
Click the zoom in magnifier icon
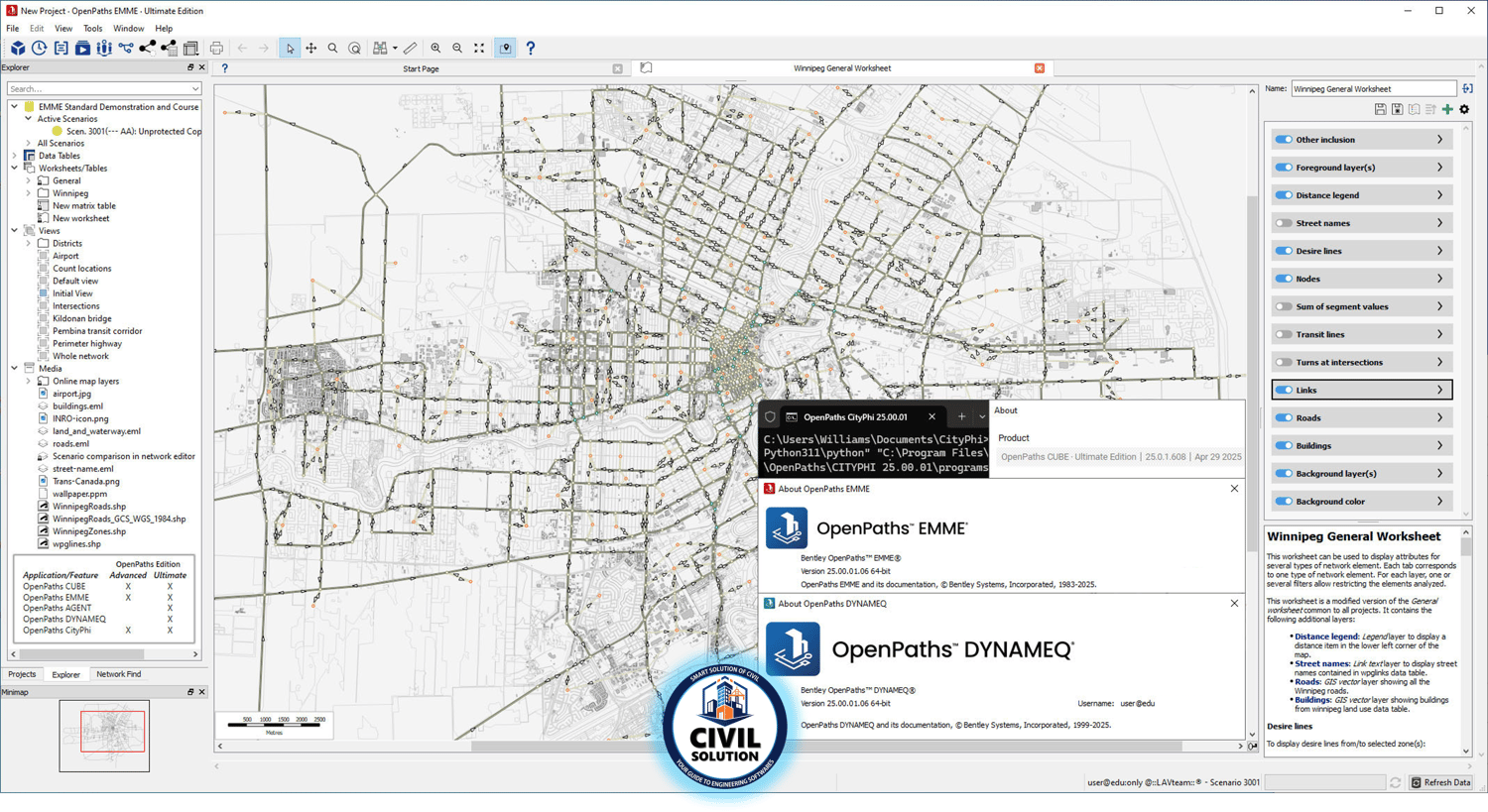pos(435,48)
